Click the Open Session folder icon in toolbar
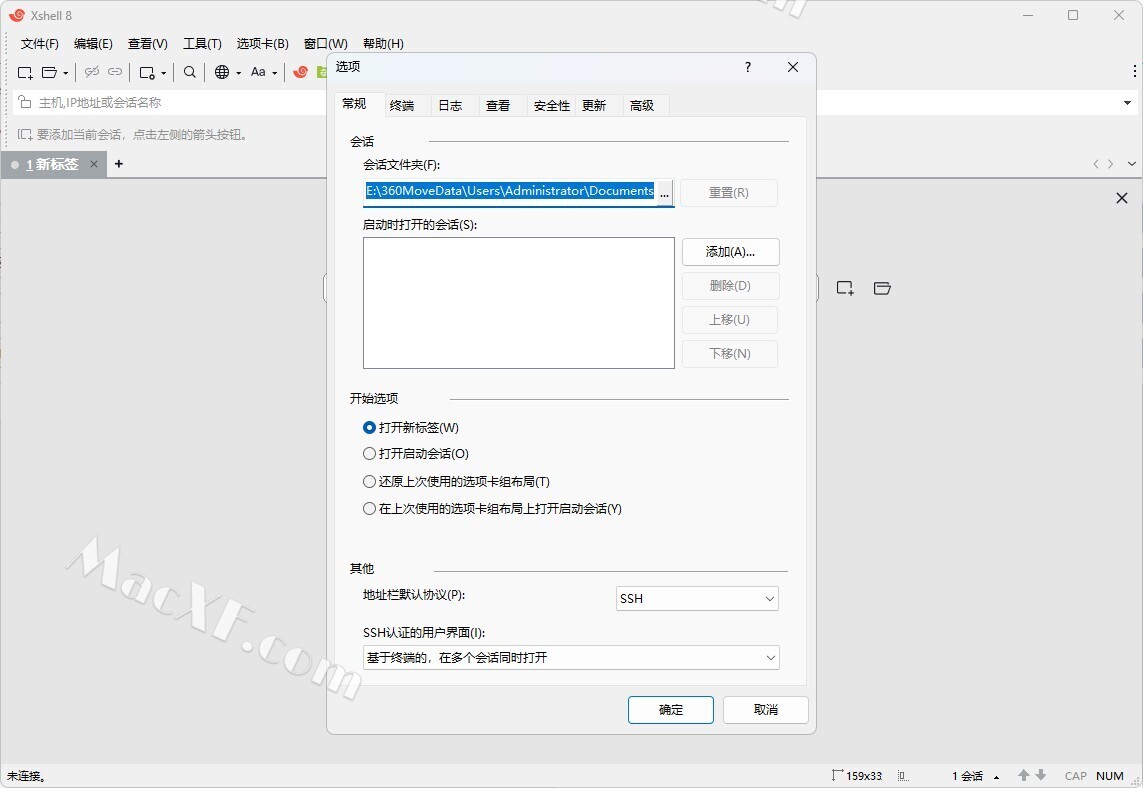 point(50,72)
